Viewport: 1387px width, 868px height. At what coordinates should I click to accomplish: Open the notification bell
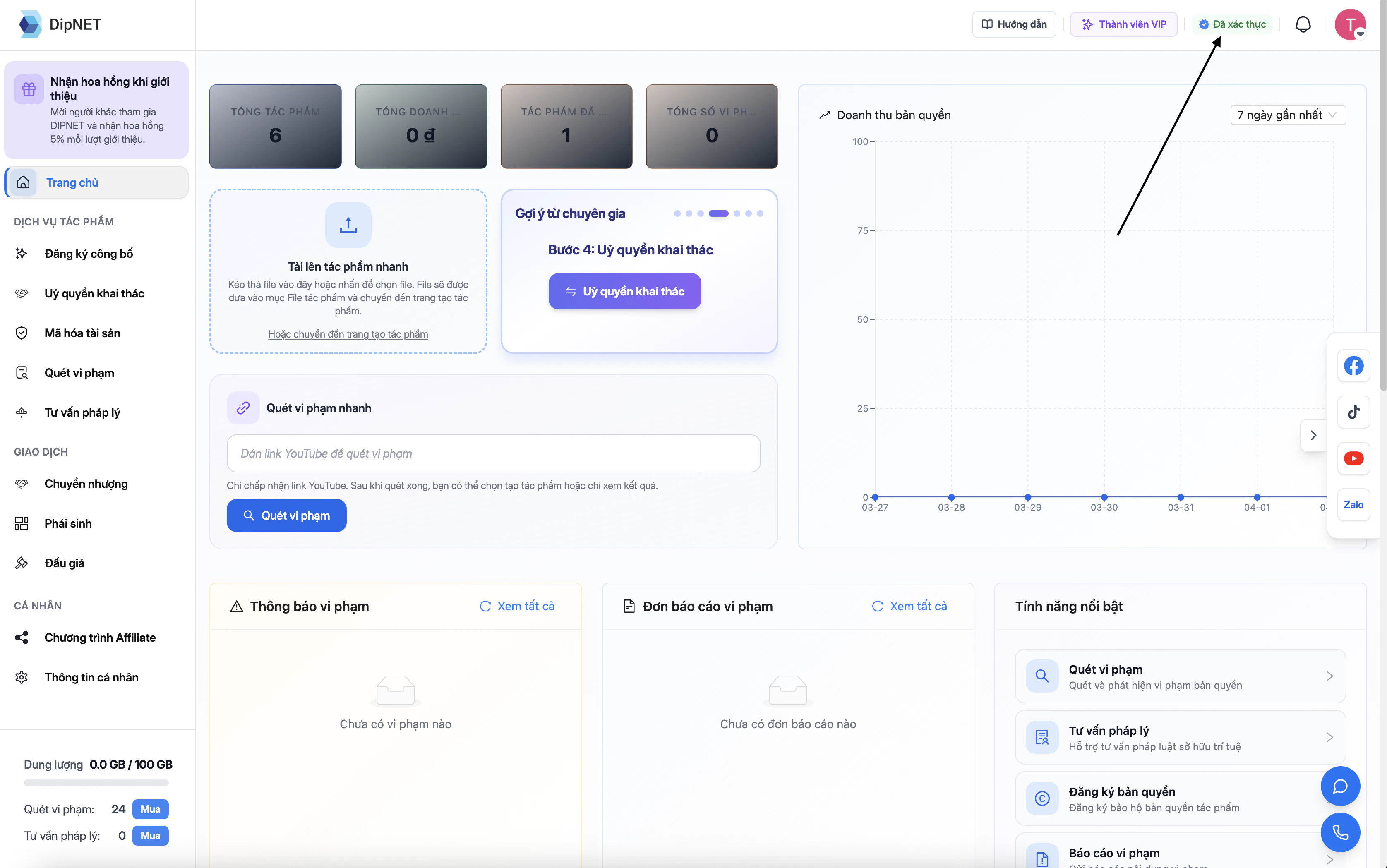[x=1303, y=24]
